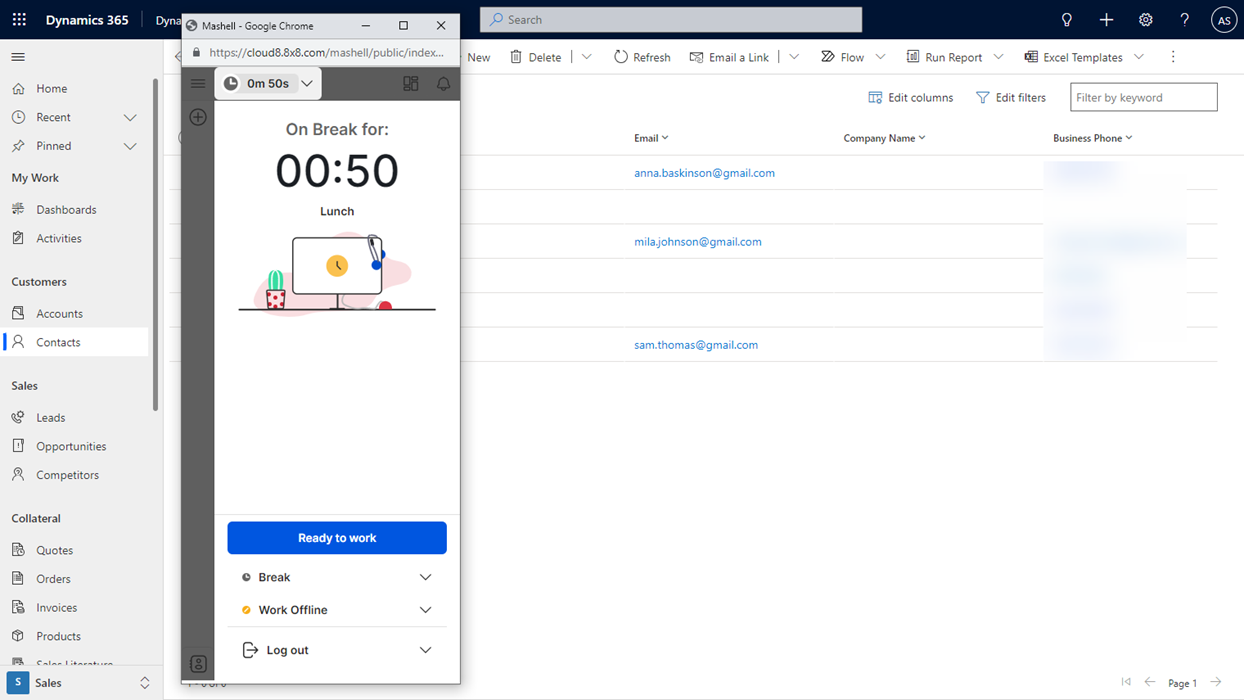Select the Edit columns icon
Screen dimensions: 1244x700
[x=874, y=96]
